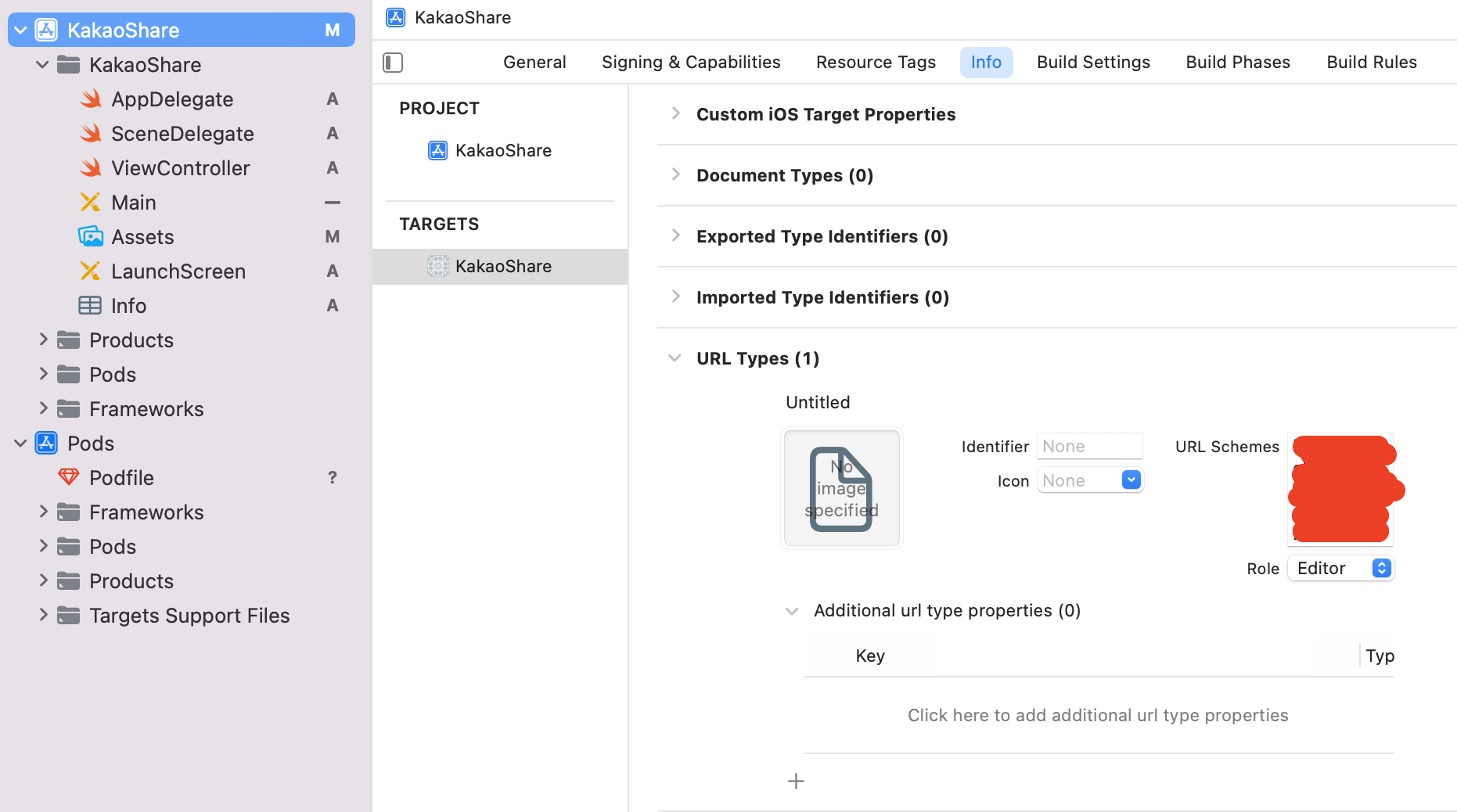Switch to Build Settings tab
1457x812 pixels.
[1093, 62]
